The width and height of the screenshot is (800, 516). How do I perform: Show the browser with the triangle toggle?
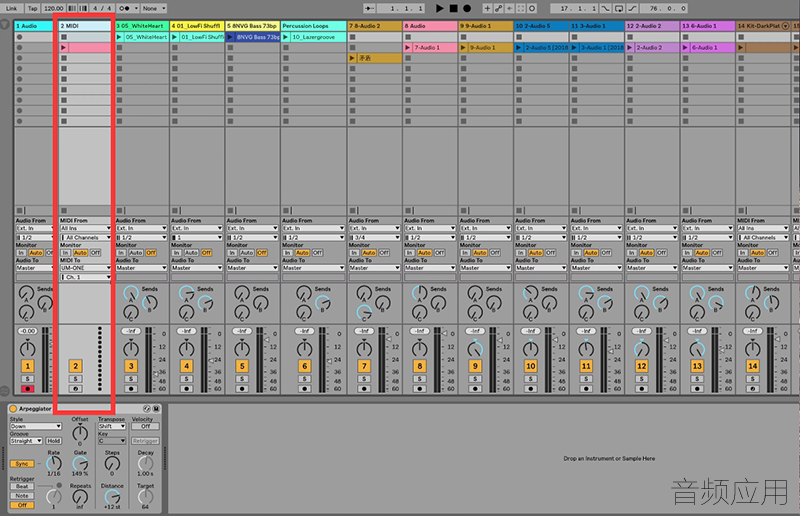[x=5, y=24]
